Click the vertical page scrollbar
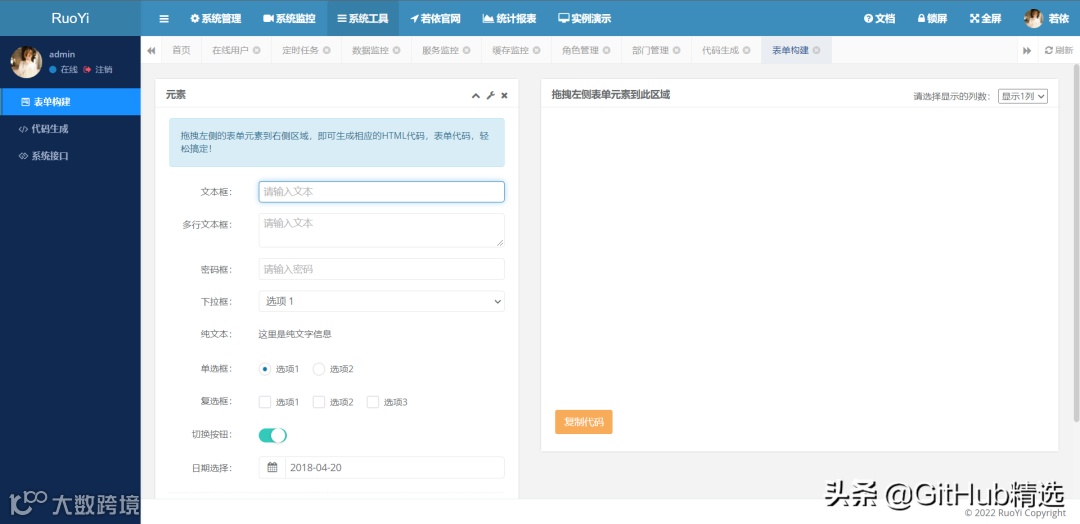The image size is (1080, 524). [x=1076, y=242]
